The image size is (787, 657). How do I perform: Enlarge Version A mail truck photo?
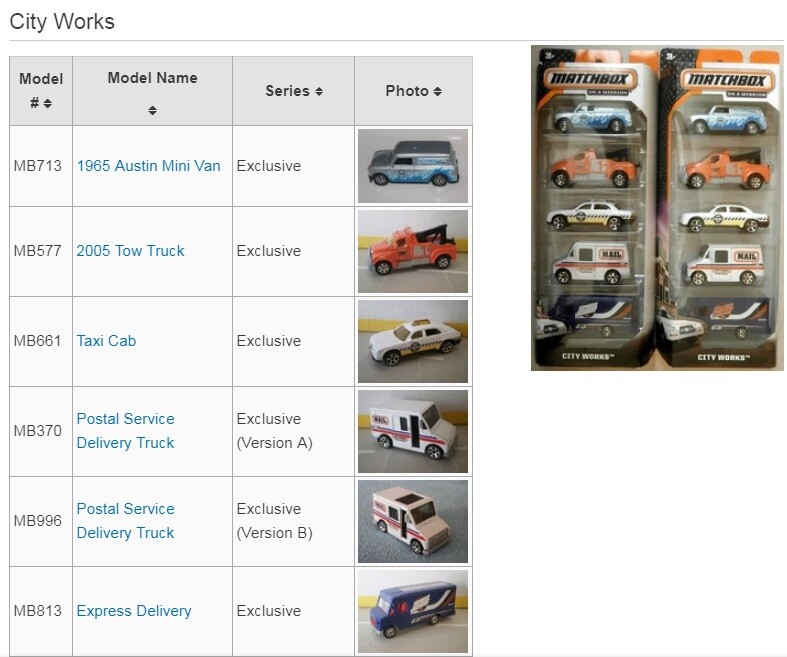click(413, 431)
